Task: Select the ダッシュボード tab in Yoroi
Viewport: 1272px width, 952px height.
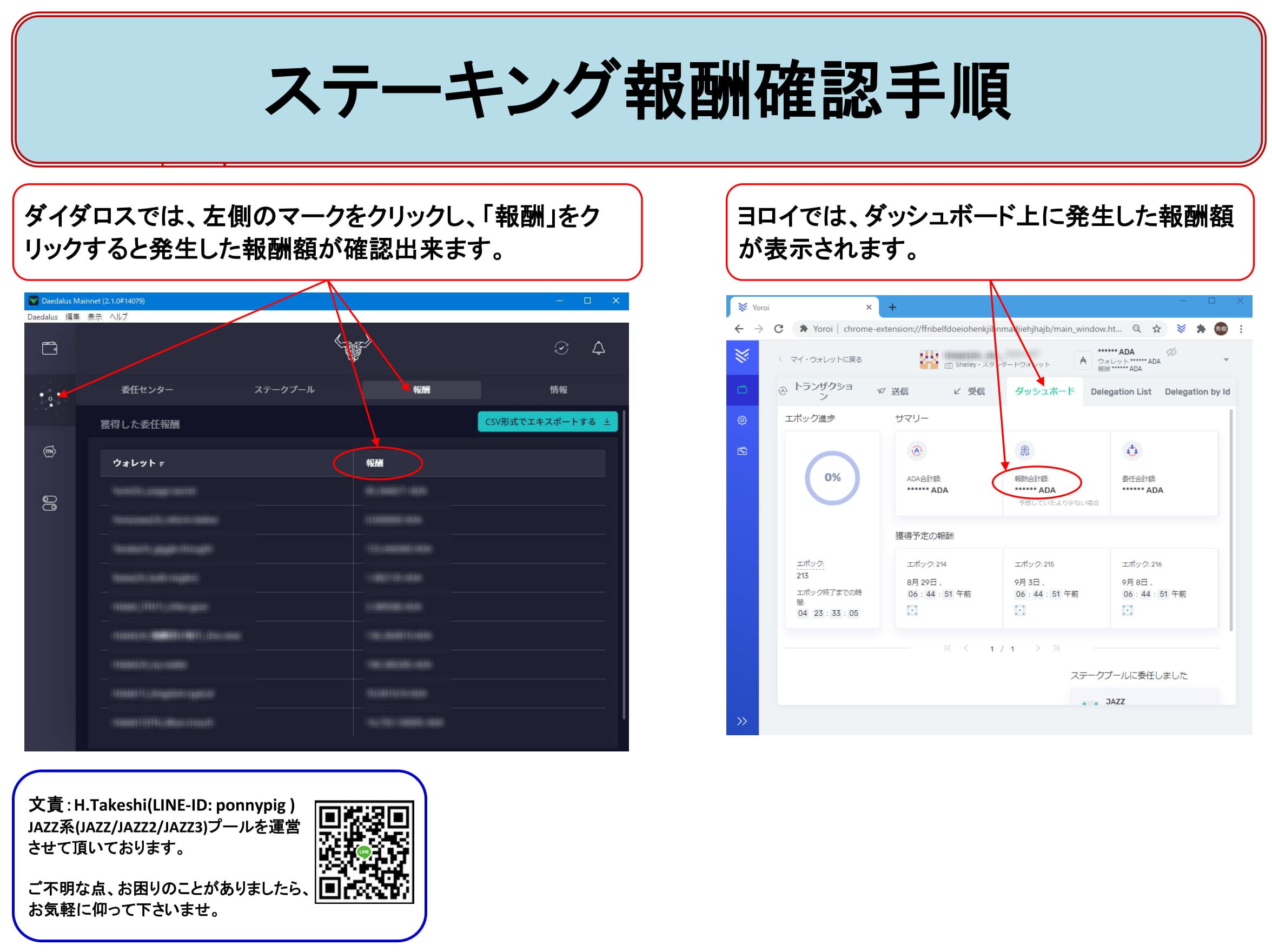Action: [x=1044, y=391]
